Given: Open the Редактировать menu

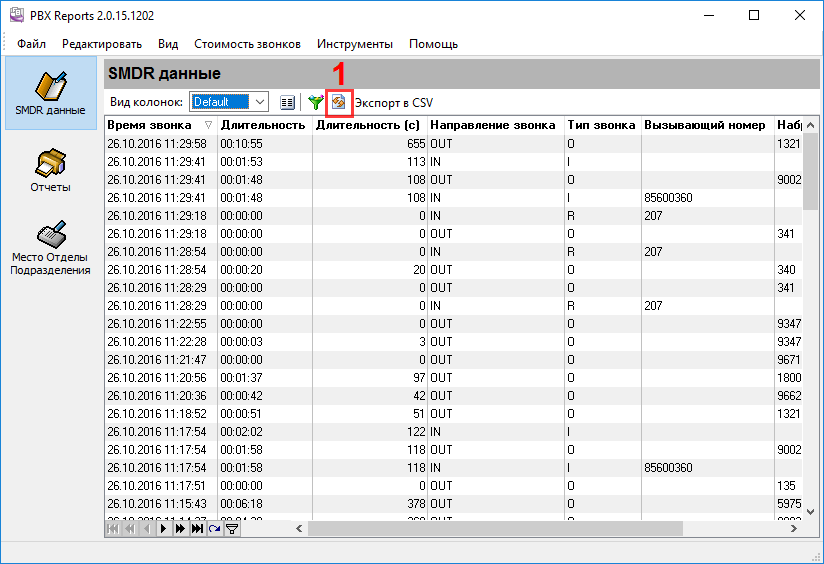Looking at the screenshot, I should pyautogui.click(x=102, y=44).
